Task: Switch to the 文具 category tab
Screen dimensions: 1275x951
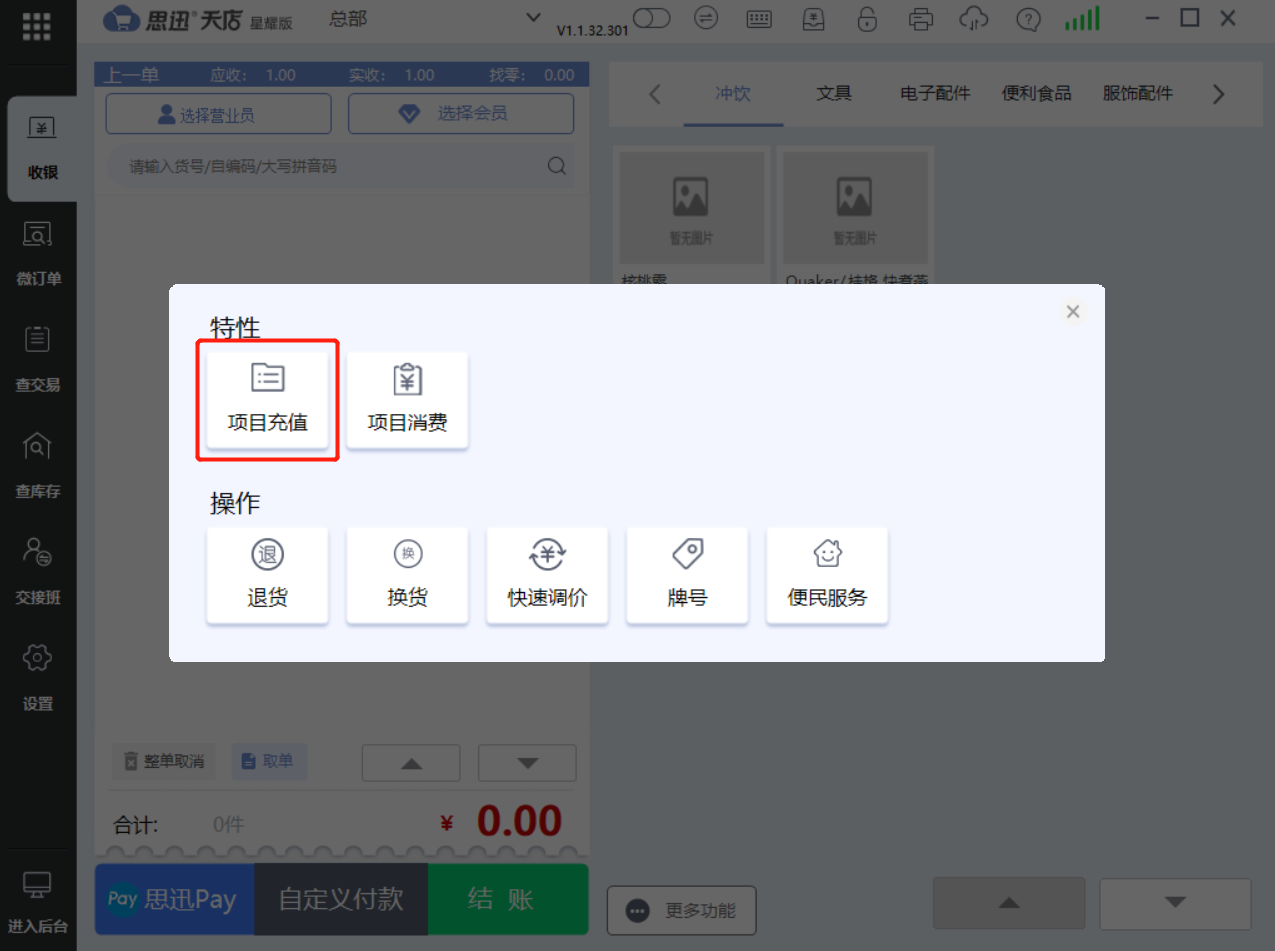Action: coord(834,93)
